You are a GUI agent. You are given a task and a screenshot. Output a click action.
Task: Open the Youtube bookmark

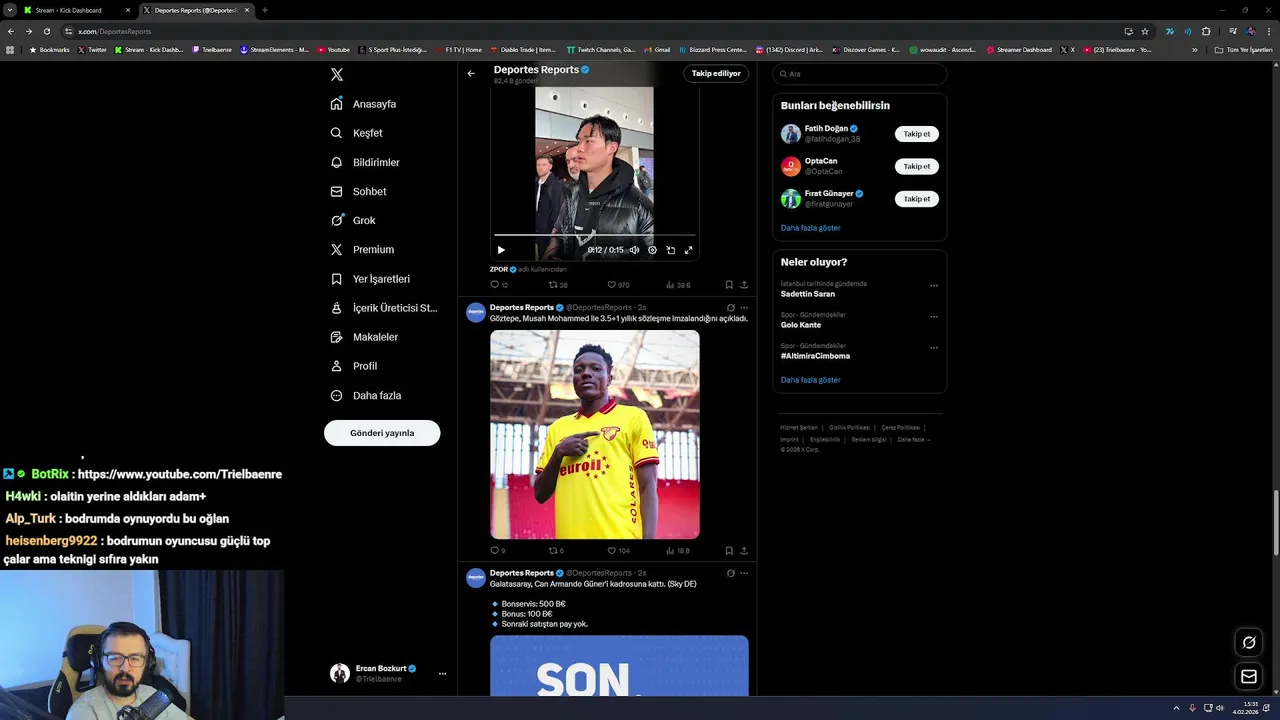334,50
